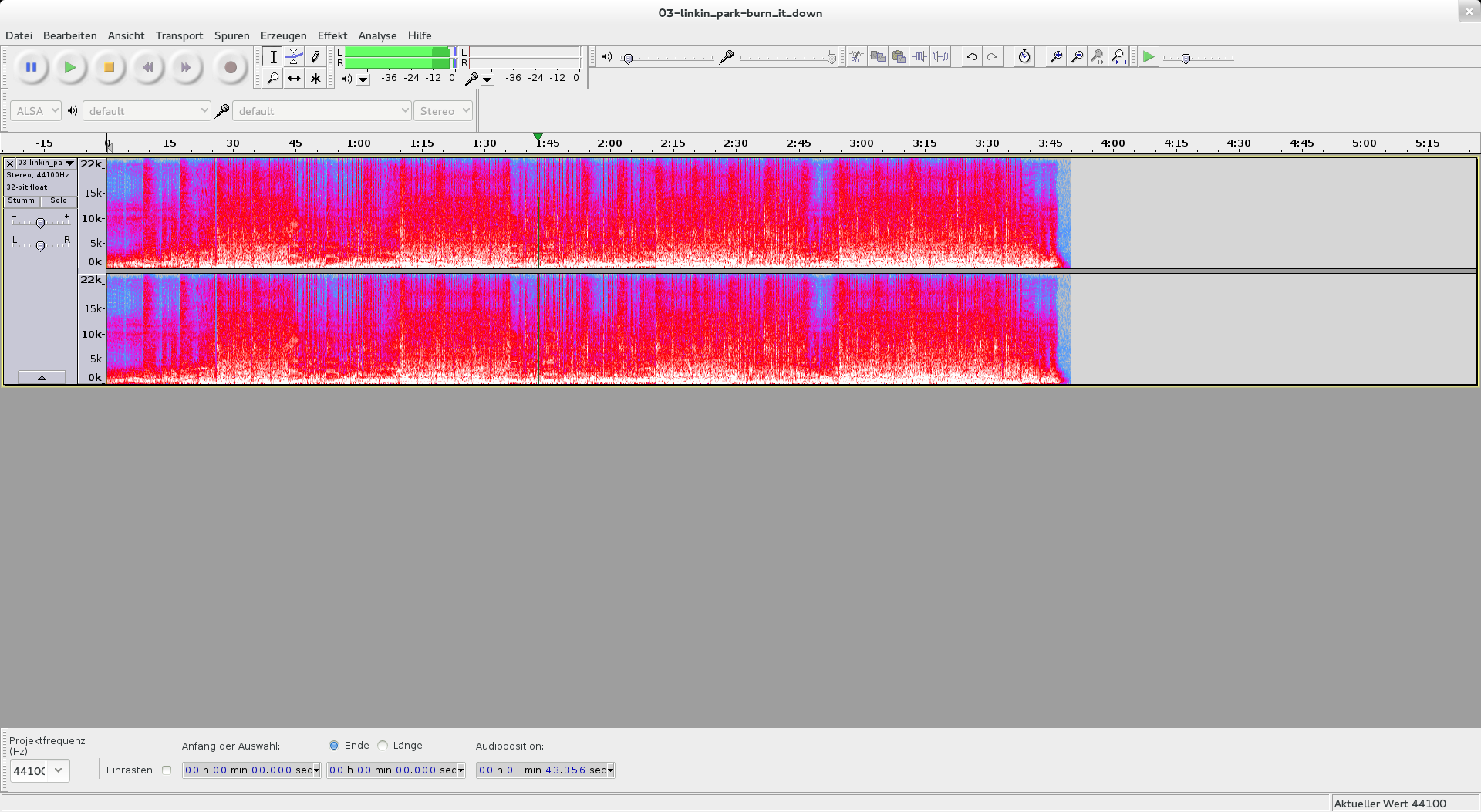The height and width of the screenshot is (812, 1481).
Task: Select the Draw pencil tool
Action: [315, 57]
